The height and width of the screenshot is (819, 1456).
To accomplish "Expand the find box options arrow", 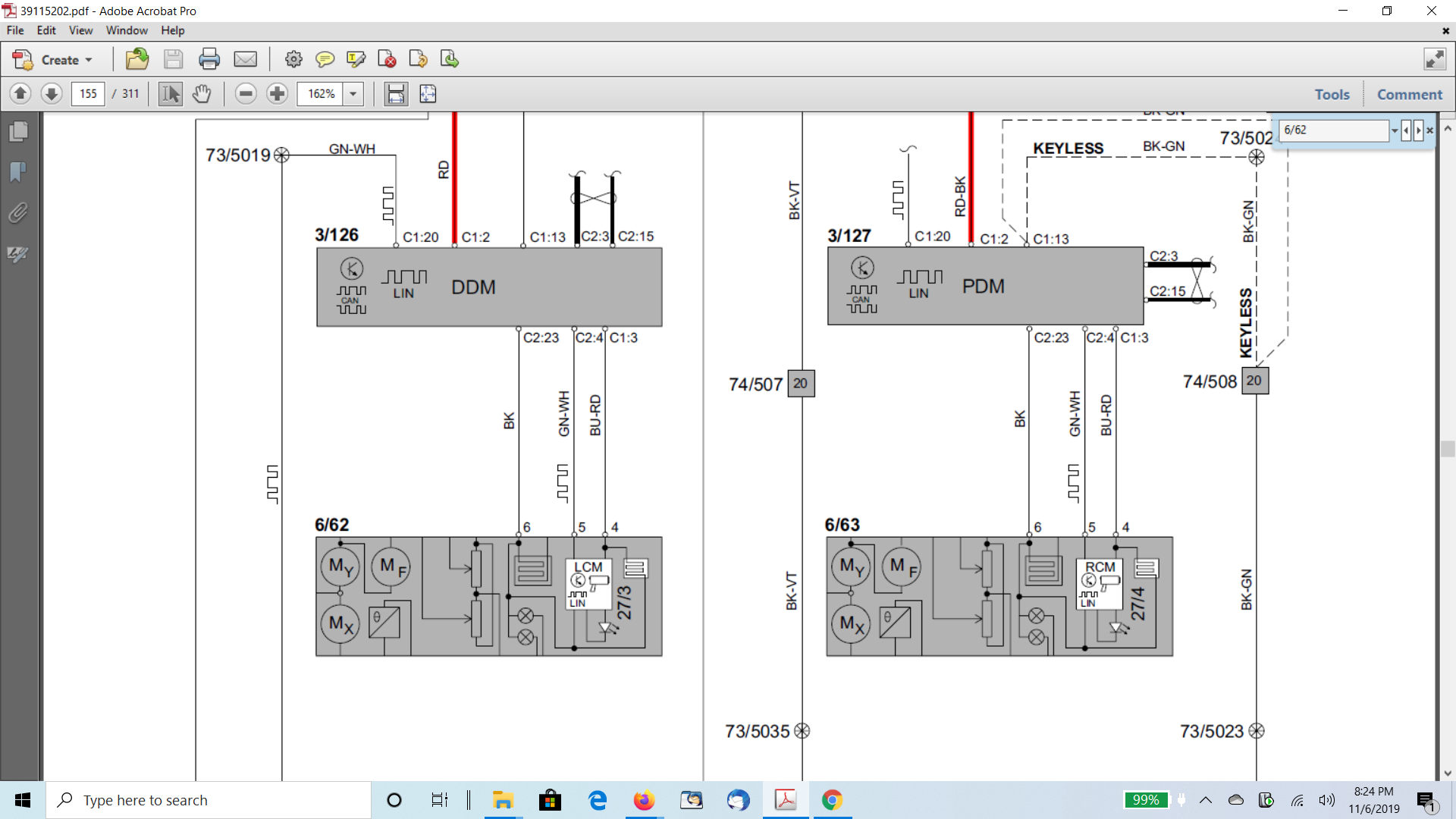I will pyautogui.click(x=1394, y=130).
